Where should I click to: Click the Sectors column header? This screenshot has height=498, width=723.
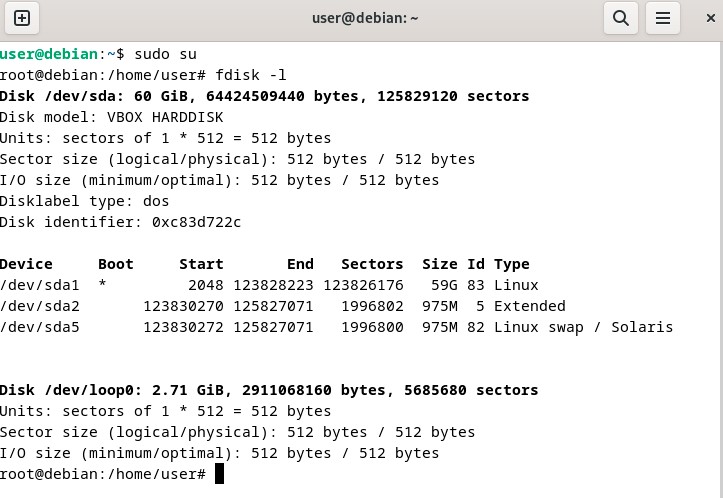(372, 264)
